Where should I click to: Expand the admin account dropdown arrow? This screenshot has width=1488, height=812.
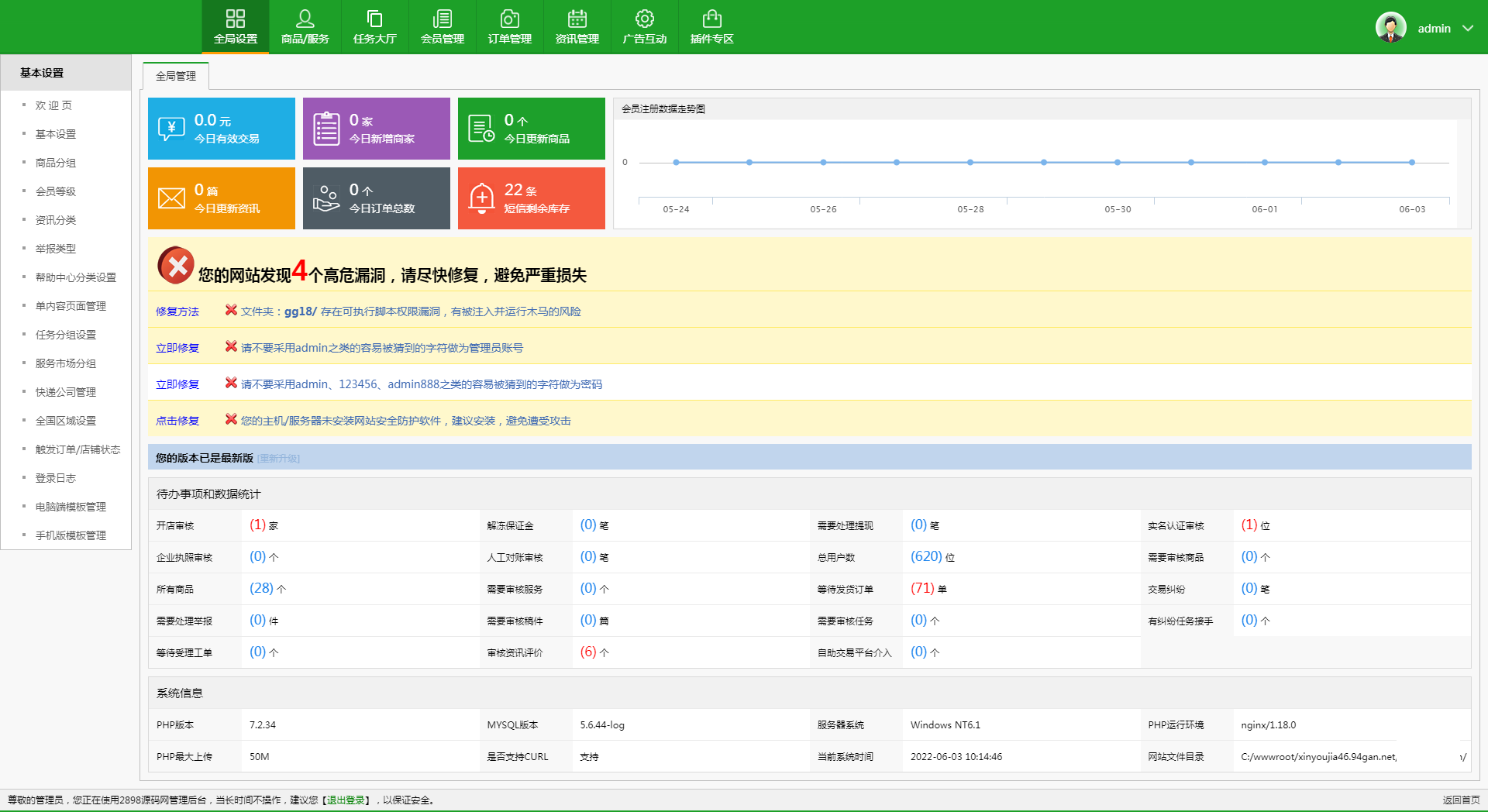pos(1468,28)
